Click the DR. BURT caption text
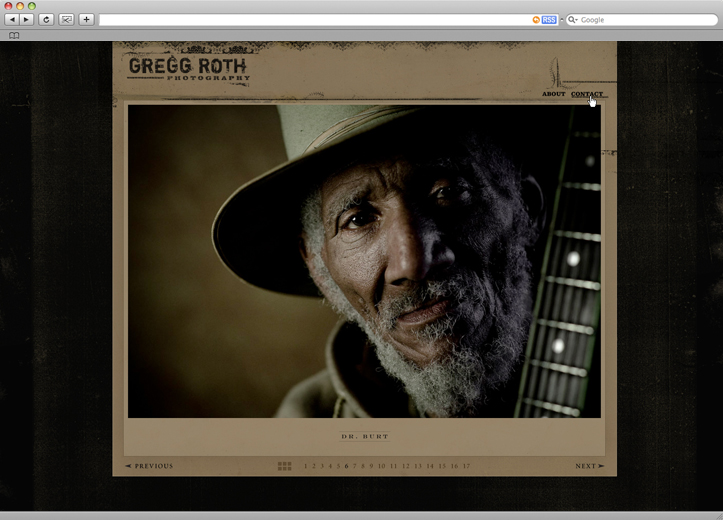The height and width of the screenshot is (520, 723). 365,436
